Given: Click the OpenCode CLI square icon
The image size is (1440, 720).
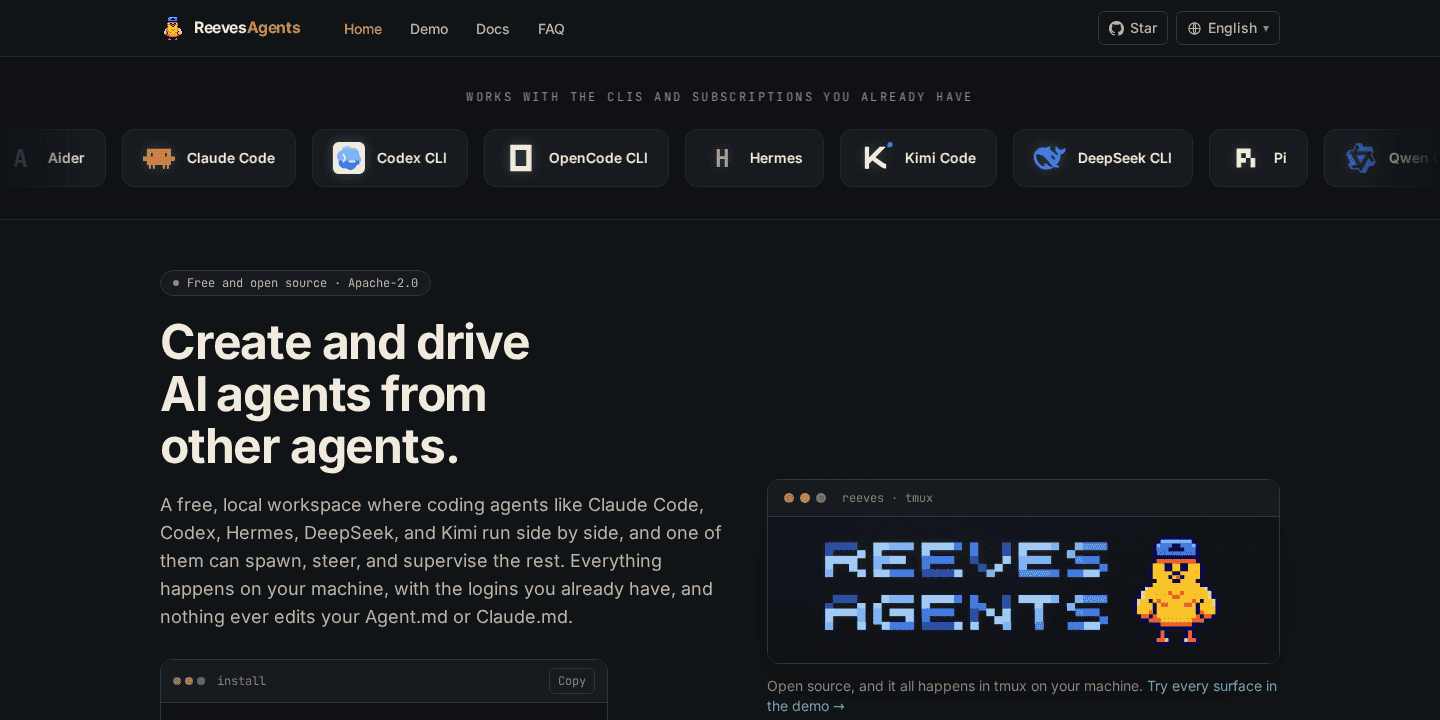Looking at the screenshot, I should coord(521,158).
